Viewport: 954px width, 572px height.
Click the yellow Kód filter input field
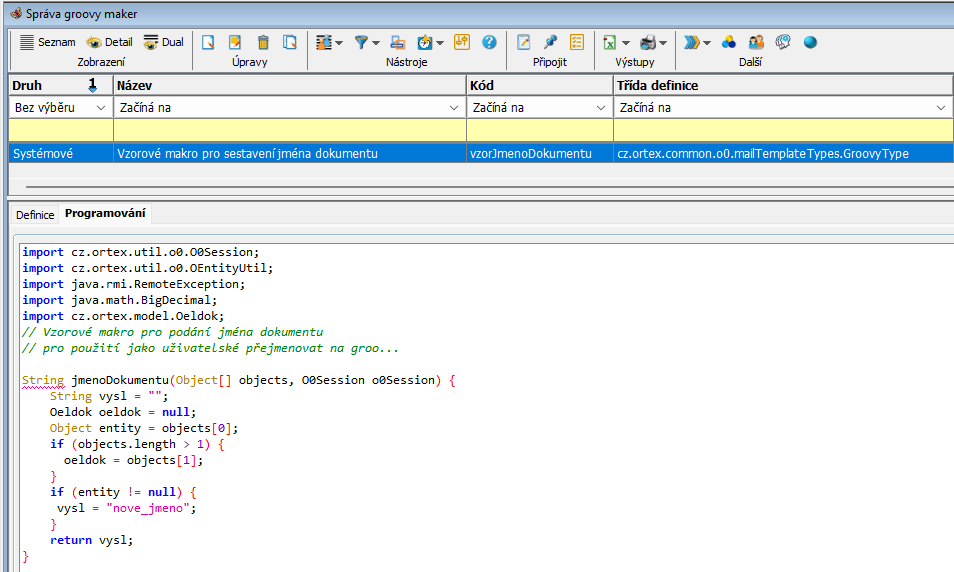pyautogui.click(x=539, y=130)
